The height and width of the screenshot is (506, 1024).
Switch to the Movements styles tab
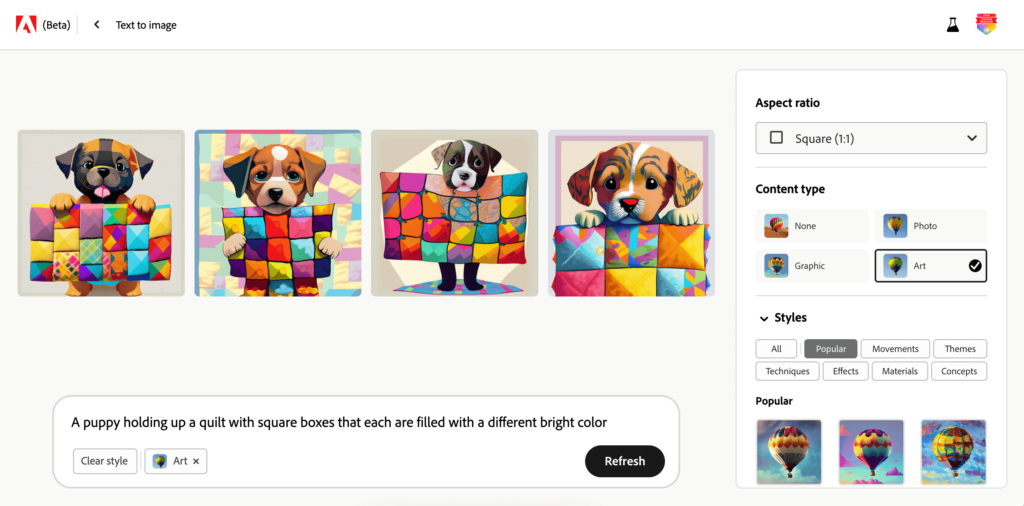(895, 349)
